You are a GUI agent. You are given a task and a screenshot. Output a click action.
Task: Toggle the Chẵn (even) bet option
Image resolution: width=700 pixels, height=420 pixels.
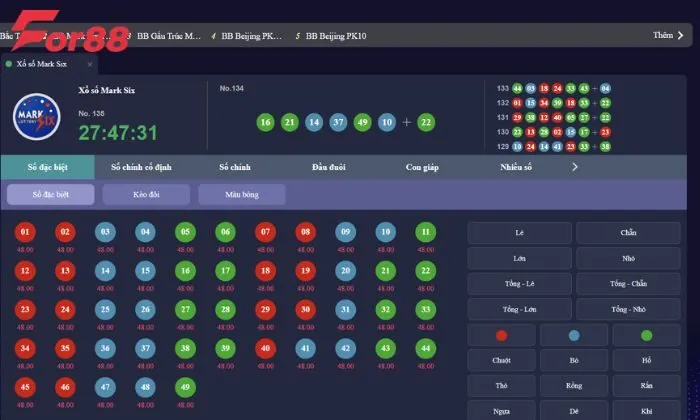628,233
